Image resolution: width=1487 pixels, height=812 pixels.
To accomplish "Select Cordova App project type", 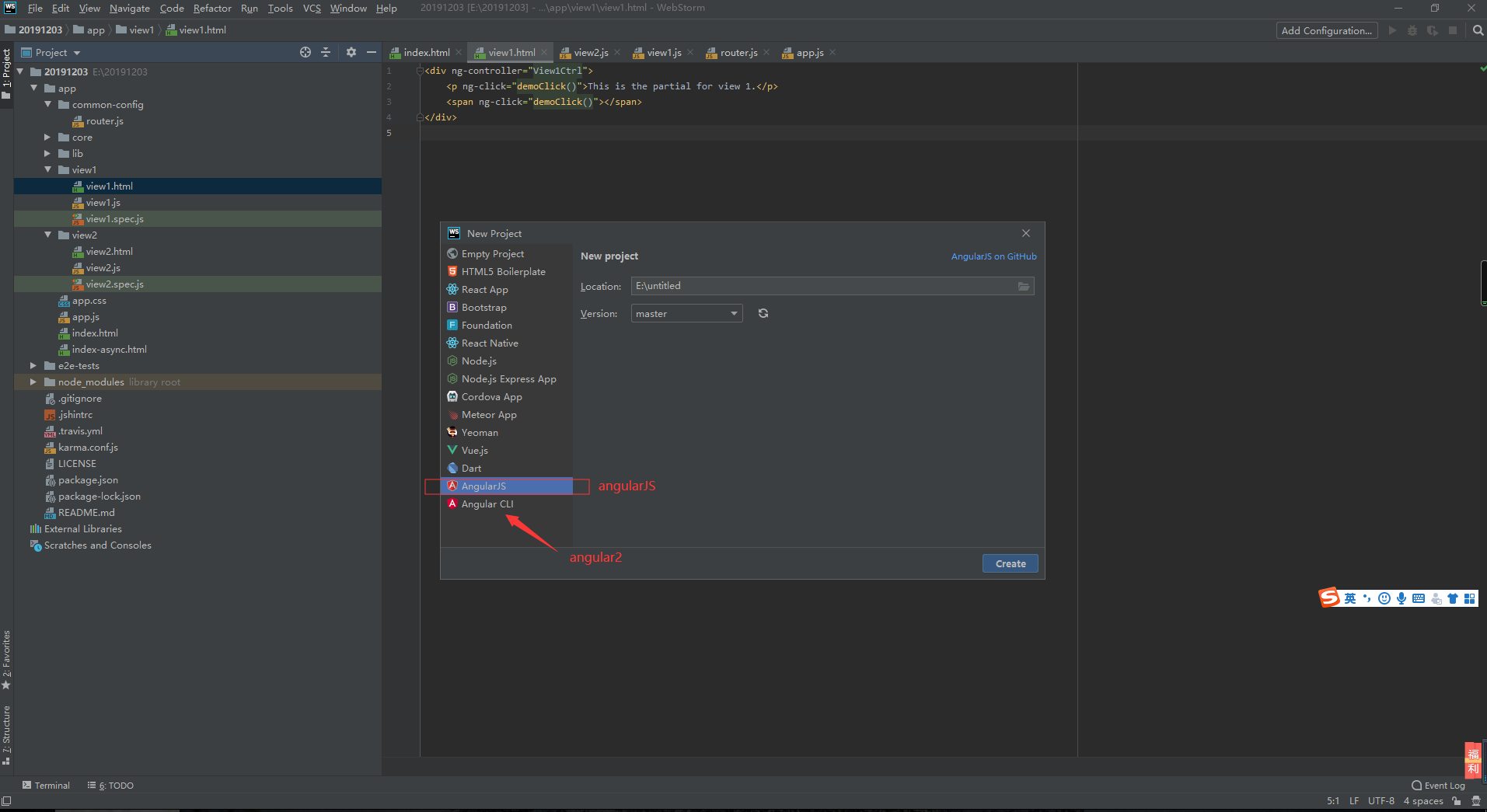I will tap(506, 397).
